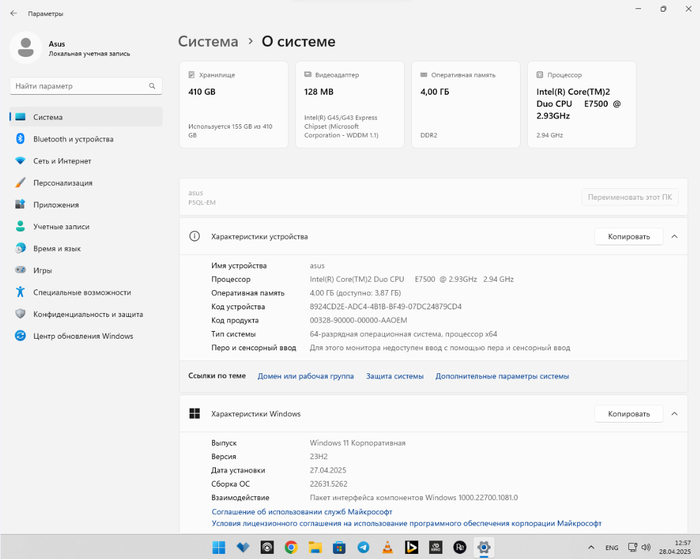Open 'Конфиденциальность и защита' section

(x=86, y=314)
